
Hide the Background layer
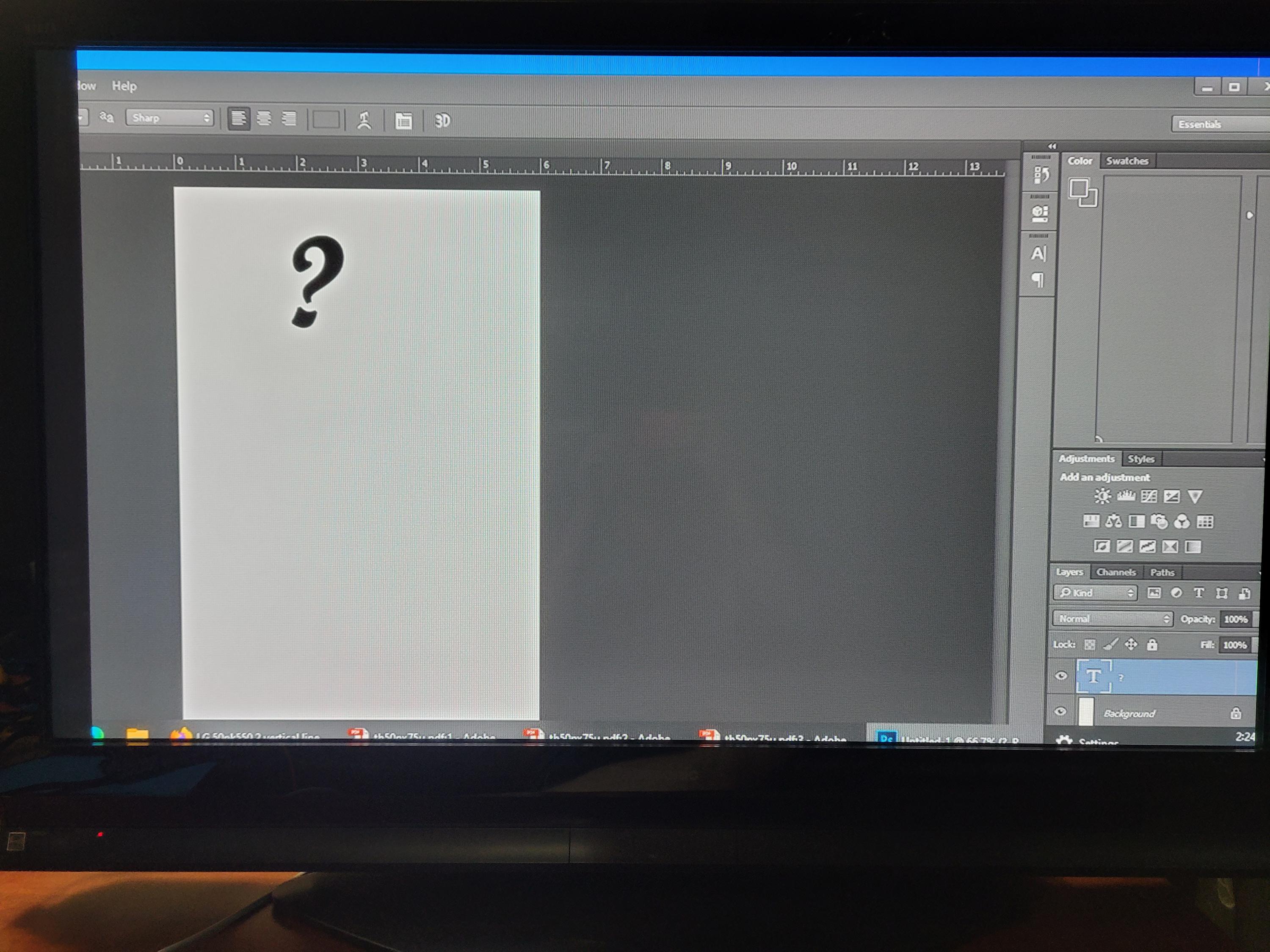click(1060, 712)
